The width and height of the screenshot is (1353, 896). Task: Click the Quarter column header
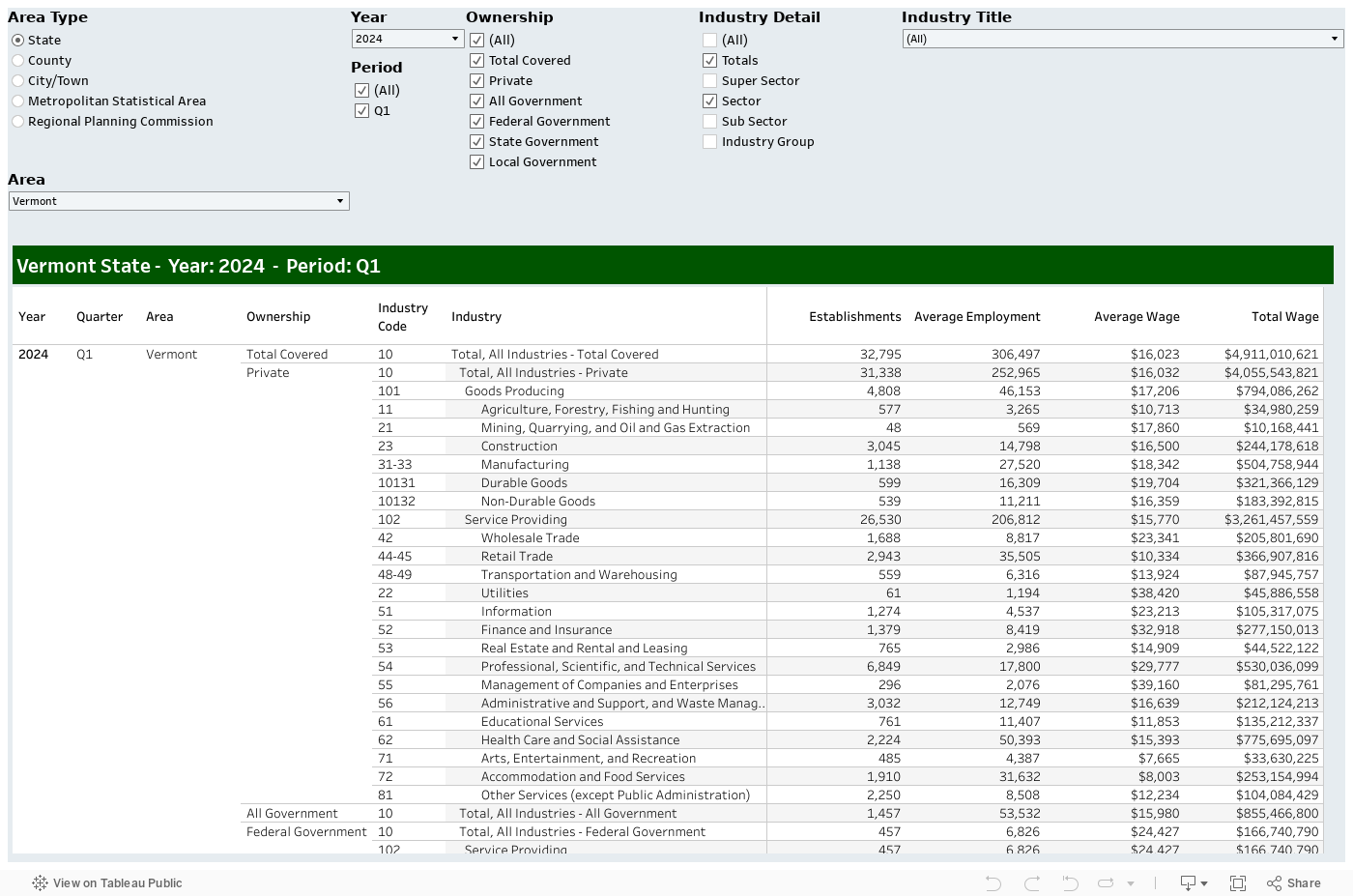pos(100,316)
